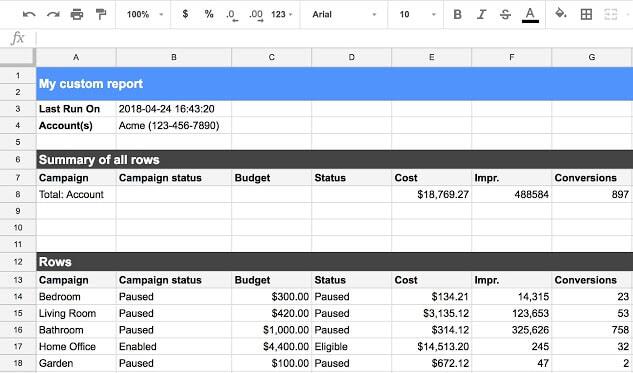Click the '$3,135.12' cost cell
633x373 pixels.
[x=431, y=313]
